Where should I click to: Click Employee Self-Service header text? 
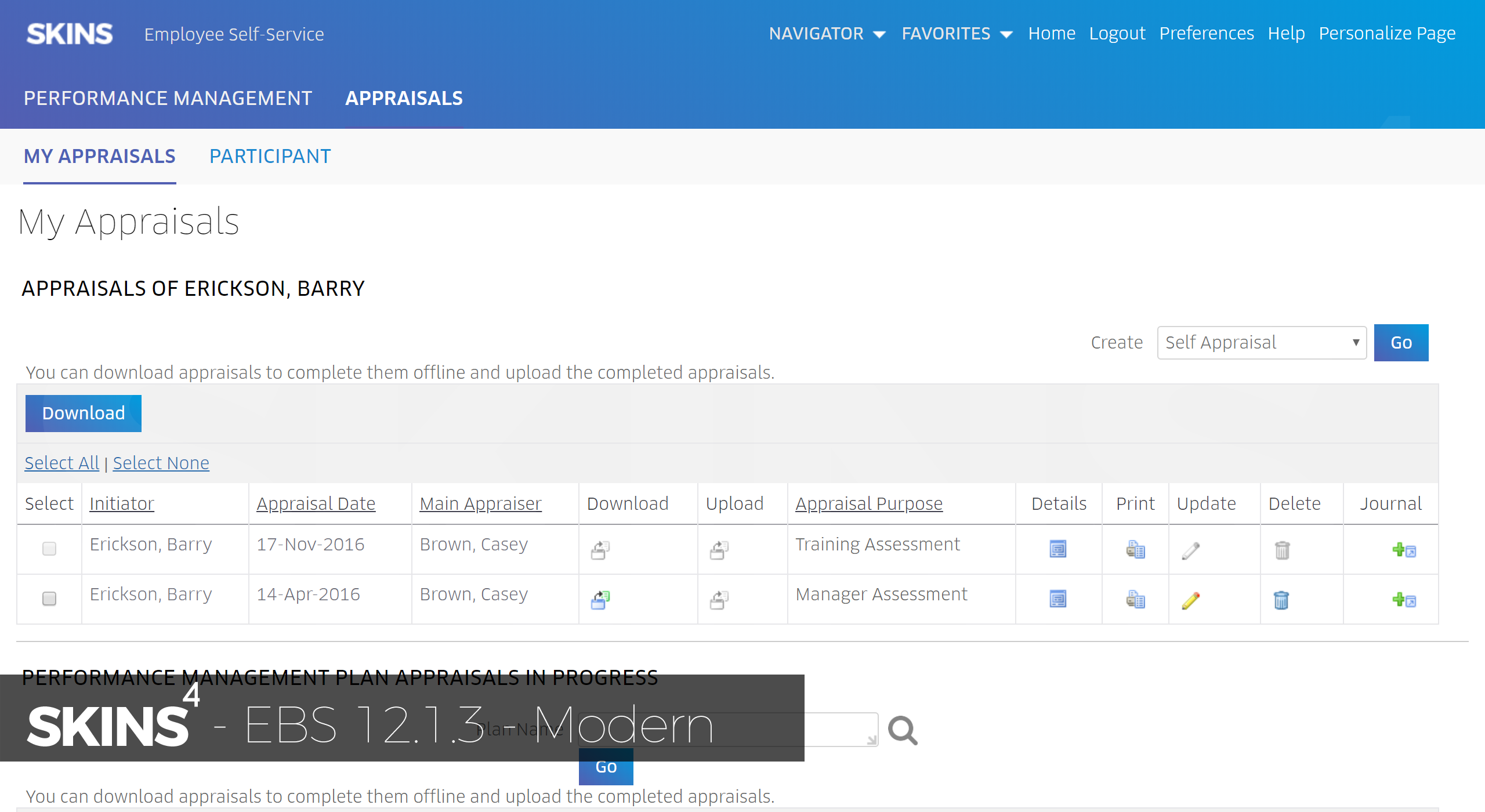234,34
